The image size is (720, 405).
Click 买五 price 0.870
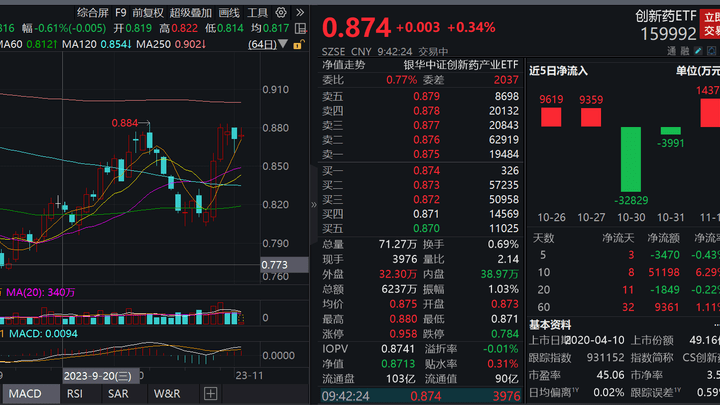pos(426,228)
